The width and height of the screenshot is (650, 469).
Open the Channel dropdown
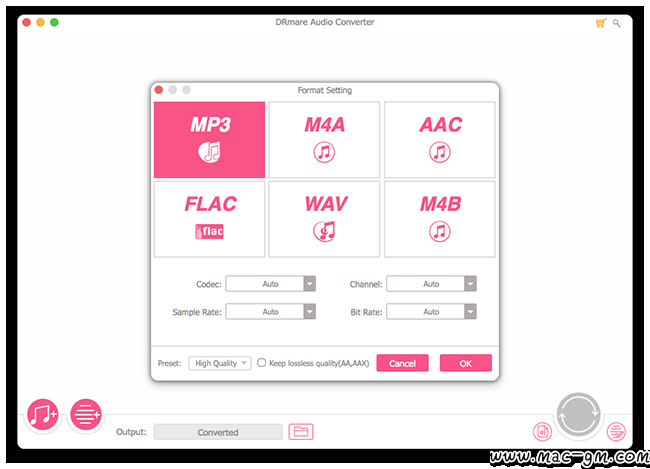tap(432, 284)
